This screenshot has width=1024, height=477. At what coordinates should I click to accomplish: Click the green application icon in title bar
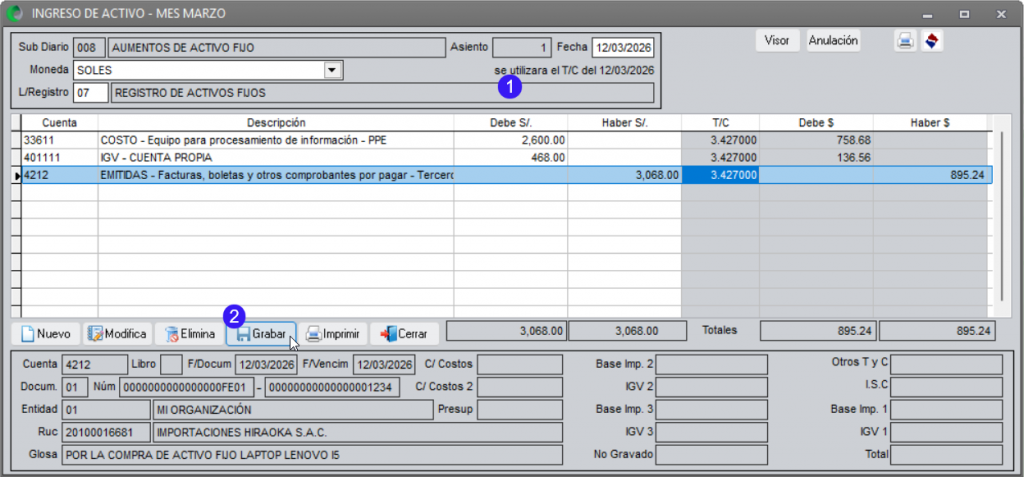pos(15,13)
